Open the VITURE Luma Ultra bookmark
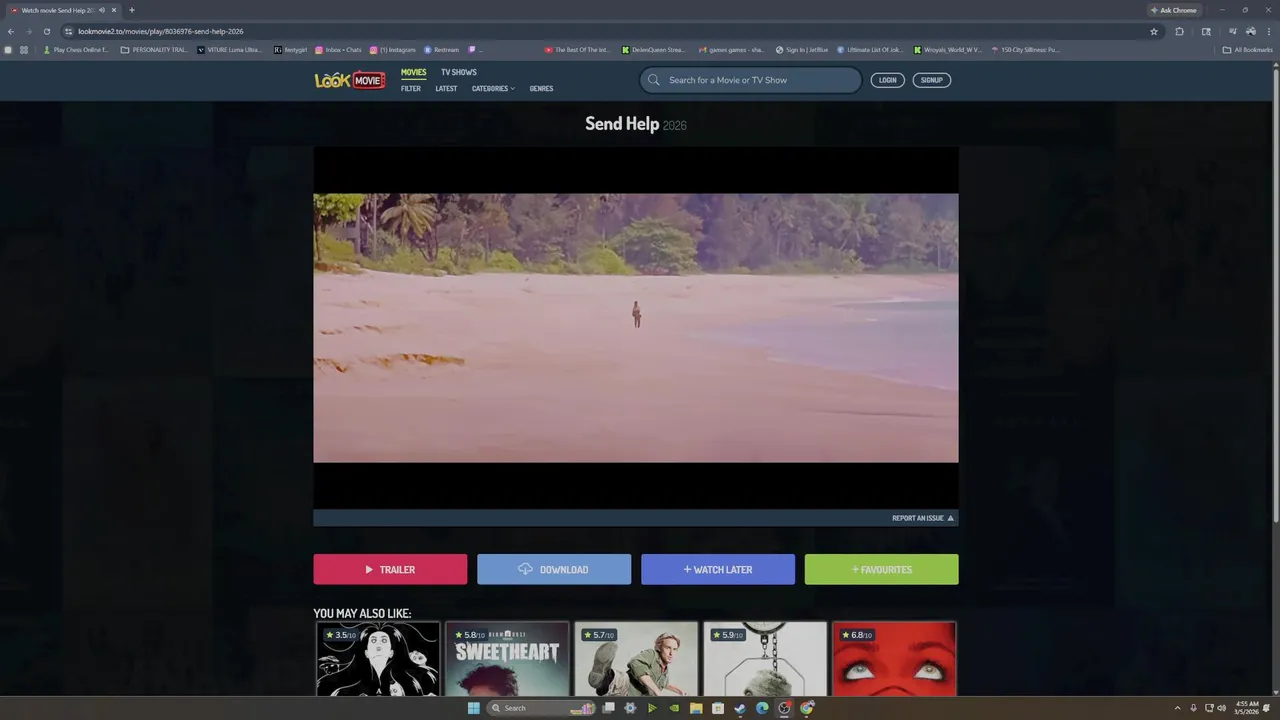The width and height of the screenshot is (1280, 720). (x=230, y=49)
